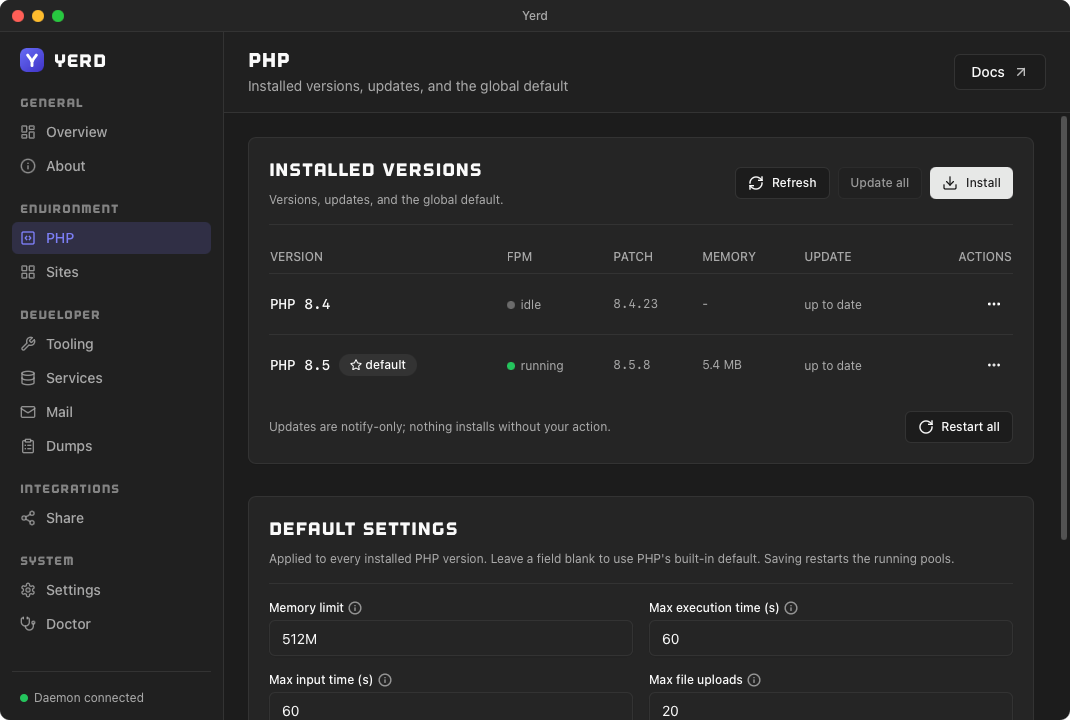Click the gray idle status dot
The image size is (1070, 720).
click(x=510, y=305)
